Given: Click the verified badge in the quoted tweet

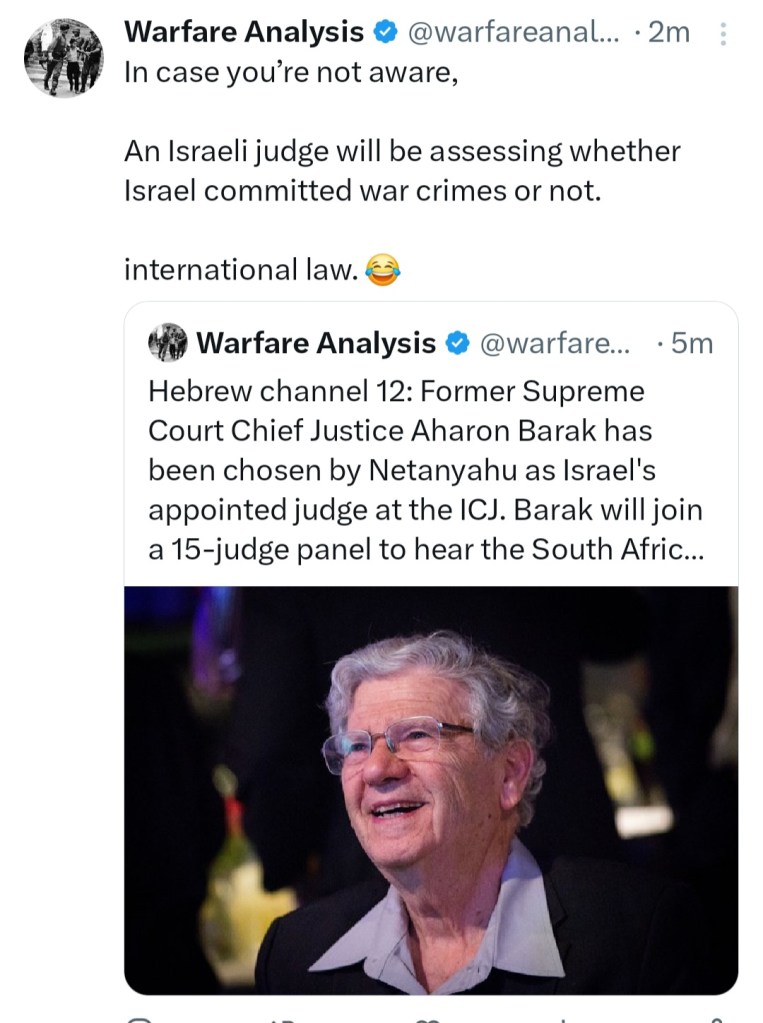Looking at the screenshot, I should pyautogui.click(x=456, y=343).
